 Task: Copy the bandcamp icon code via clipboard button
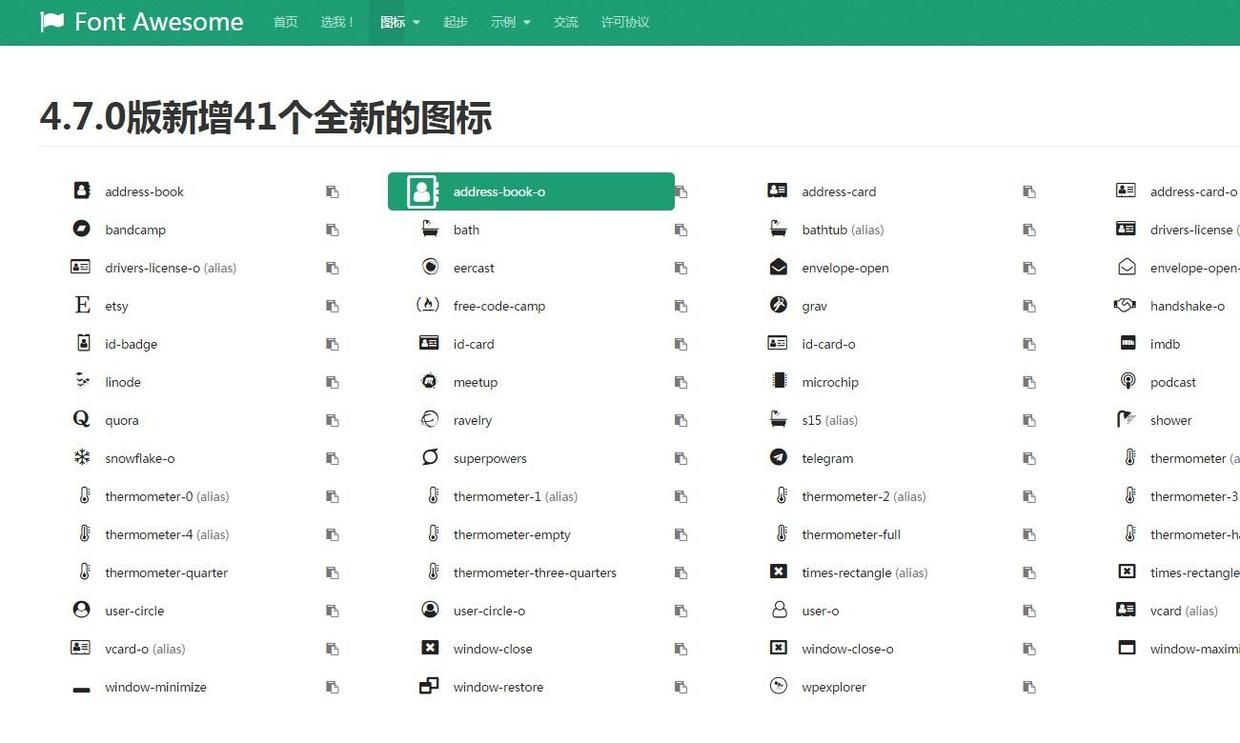pos(330,229)
